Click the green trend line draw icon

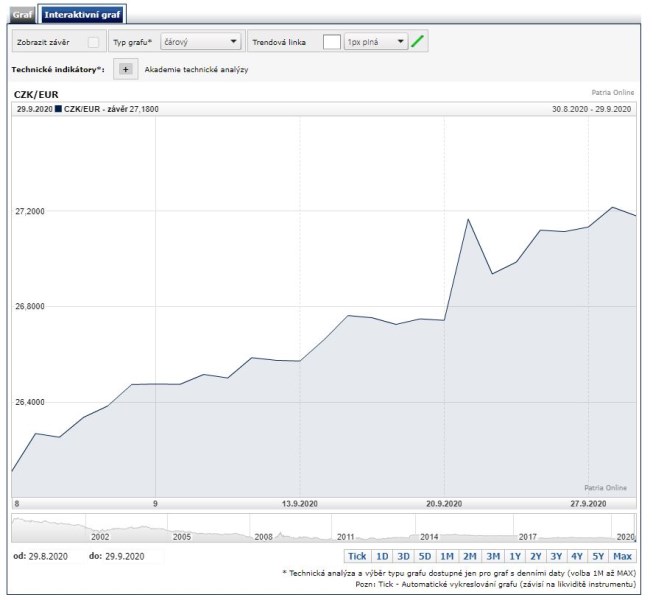coord(418,42)
